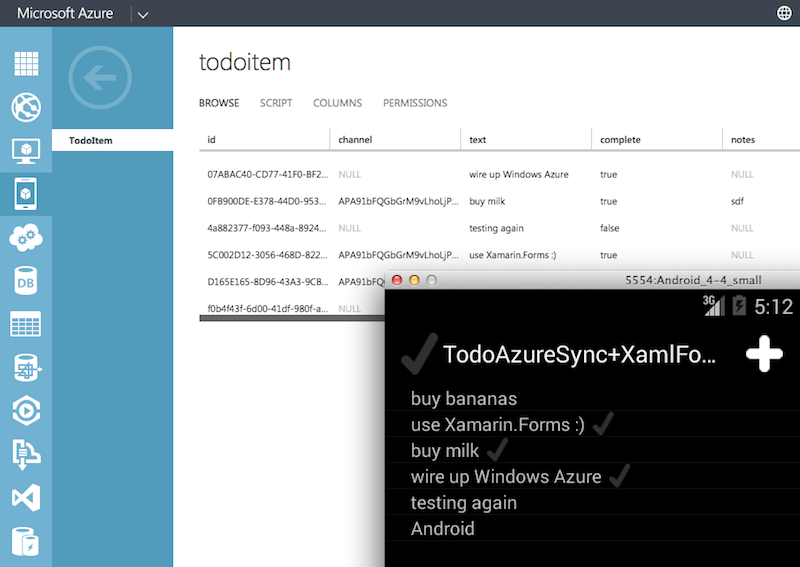Click the todoitem page heading

(x=245, y=62)
